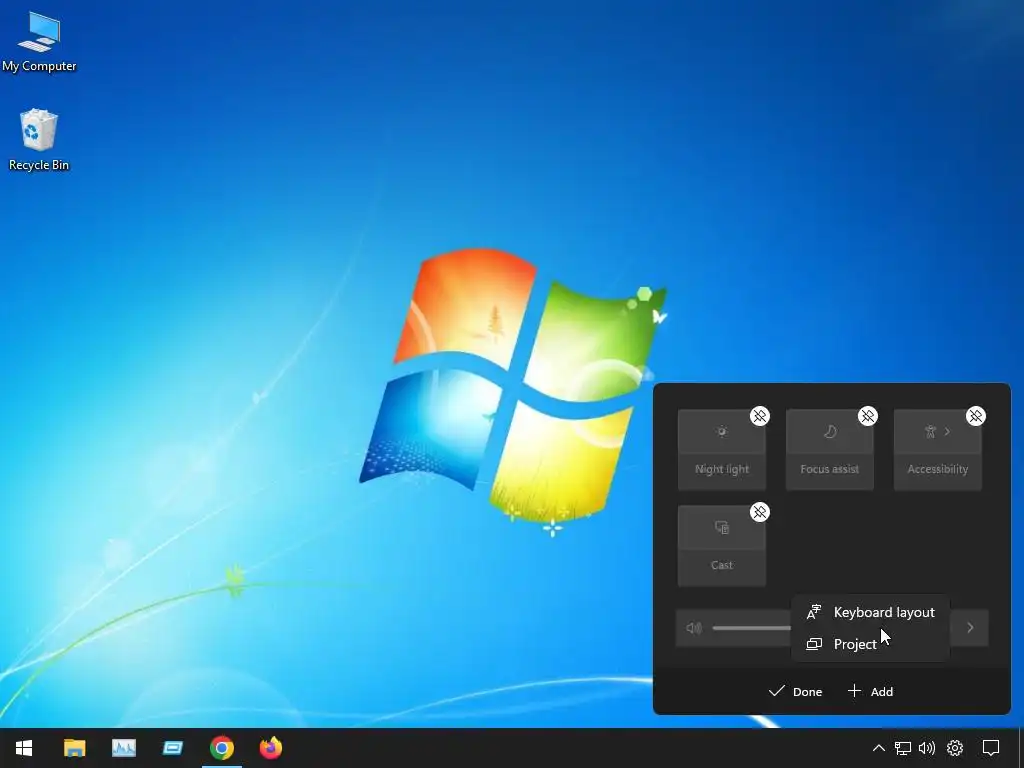Screen dimensions: 1024x768
Task: Open File Explorer from taskbar
Action: click(x=74, y=748)
